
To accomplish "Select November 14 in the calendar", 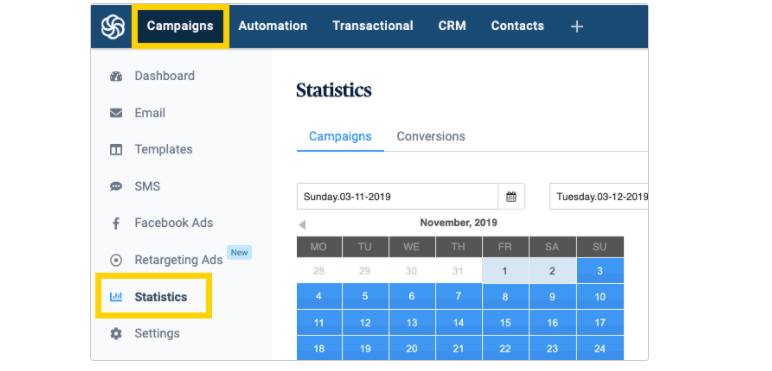I will [458, 323].
